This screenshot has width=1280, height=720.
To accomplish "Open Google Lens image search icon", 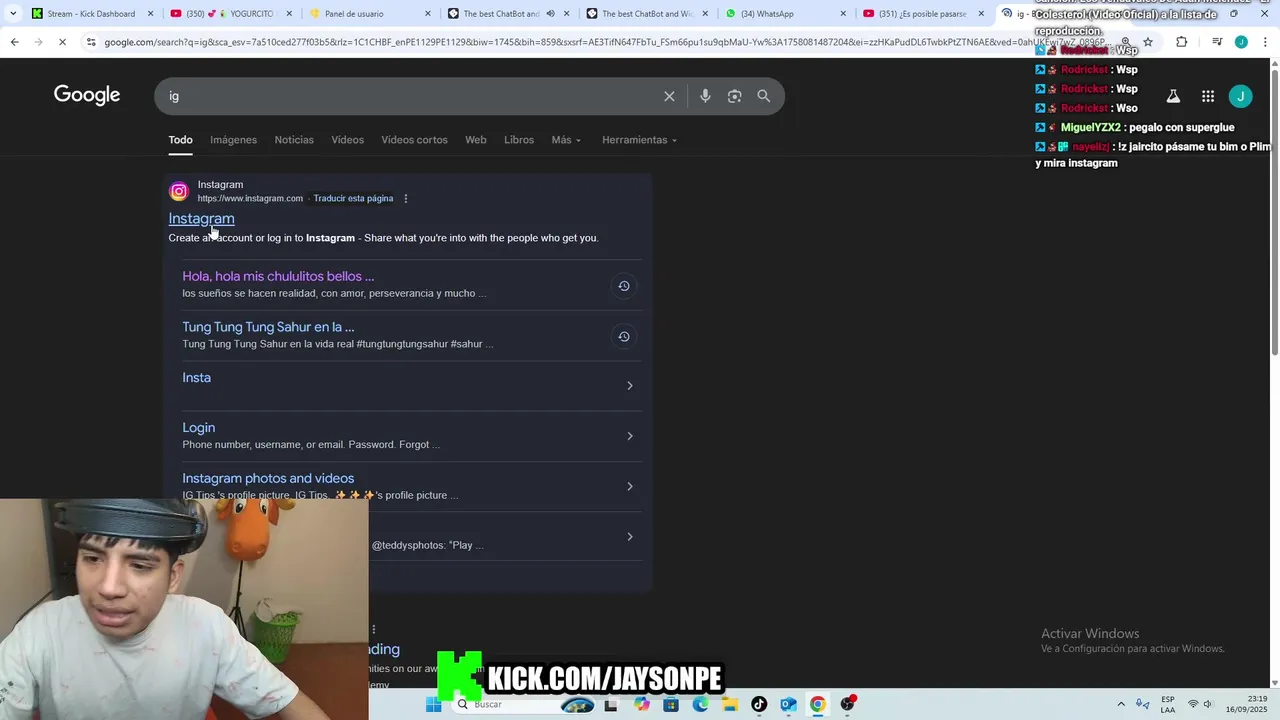I will tap(734, 96).
